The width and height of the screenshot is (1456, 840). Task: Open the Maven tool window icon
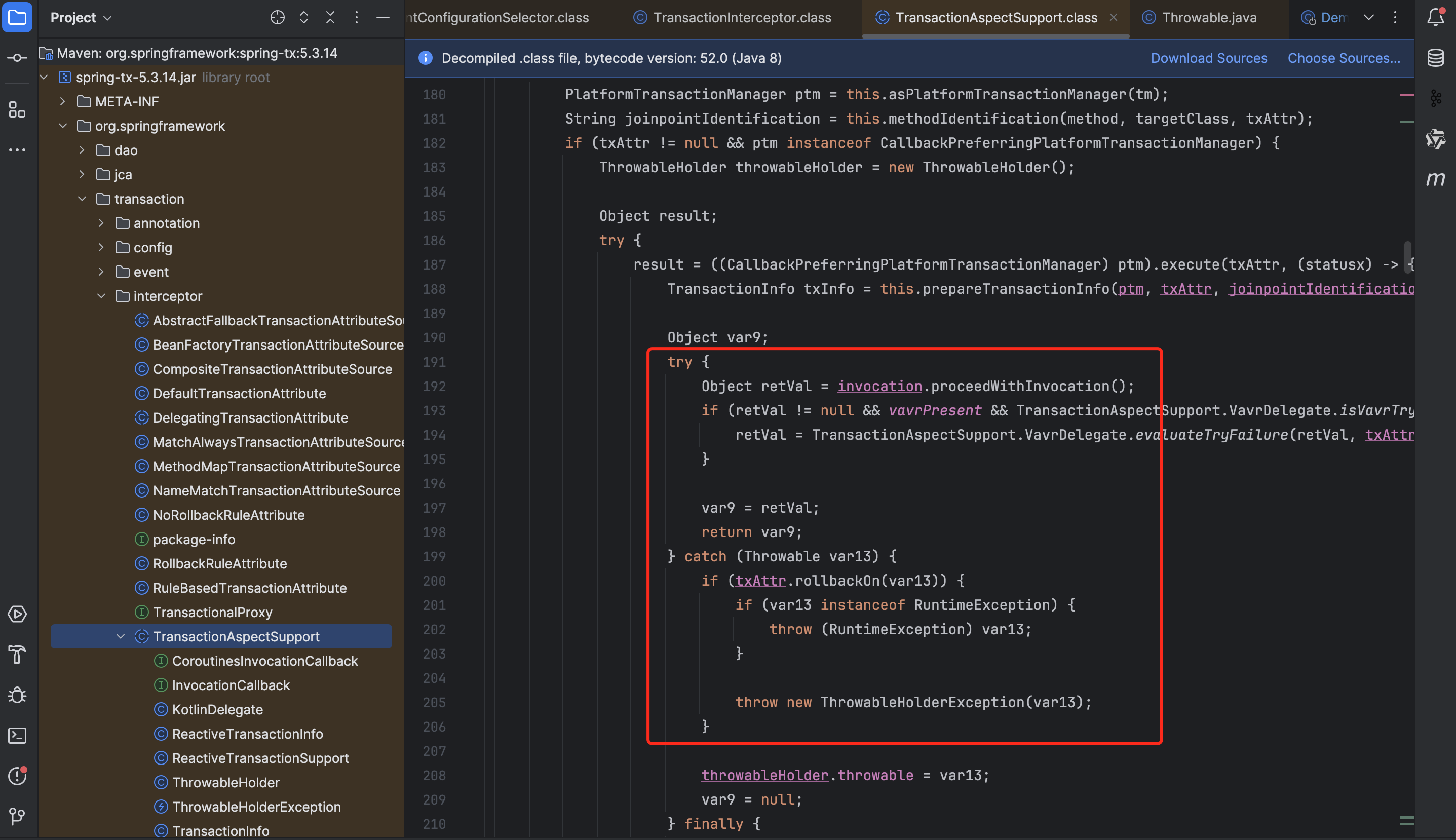(1435, 179)
